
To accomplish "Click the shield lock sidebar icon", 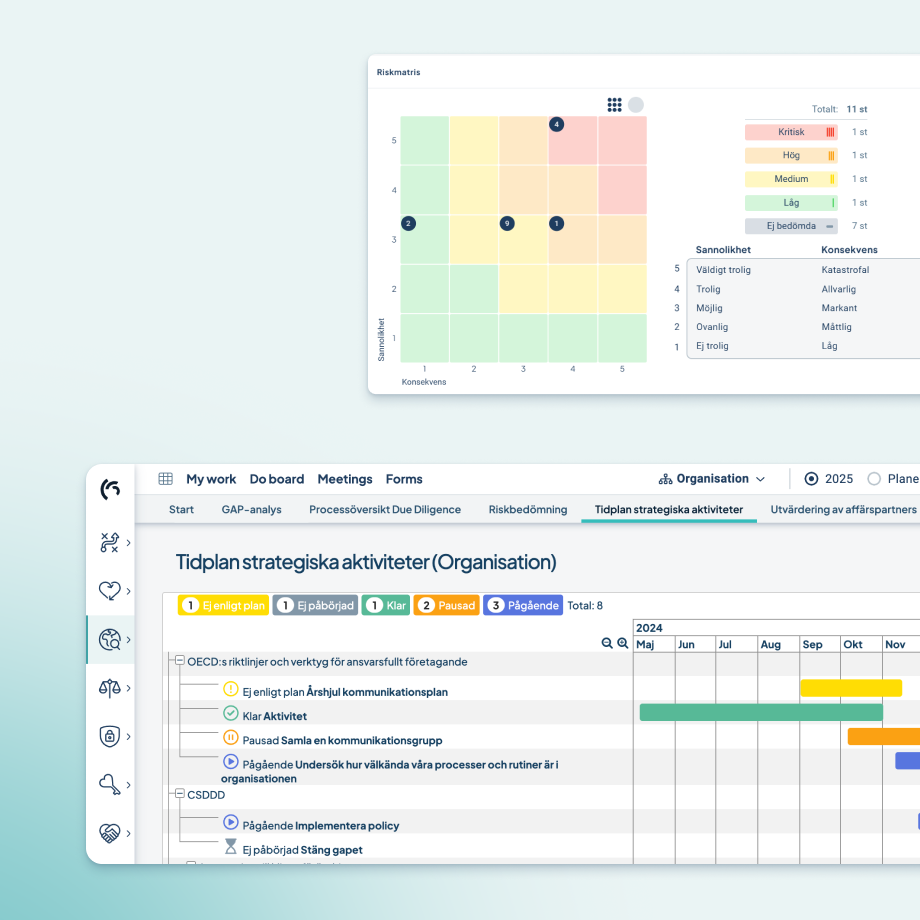I will 110,736.
